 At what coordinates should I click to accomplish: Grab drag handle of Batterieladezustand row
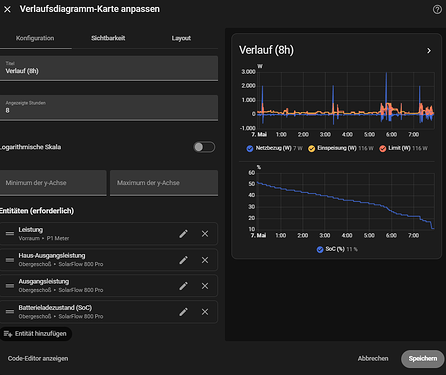pos(10,312)
